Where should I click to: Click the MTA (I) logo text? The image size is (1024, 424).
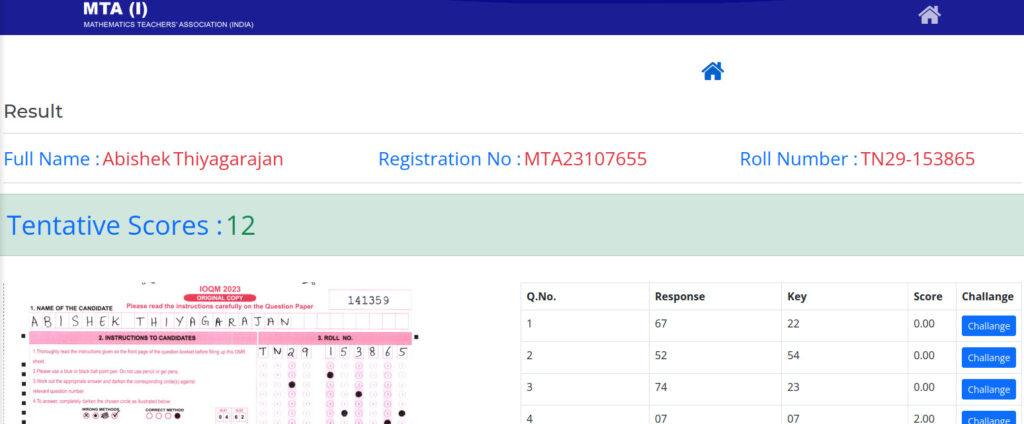click(x=115, y=8)
